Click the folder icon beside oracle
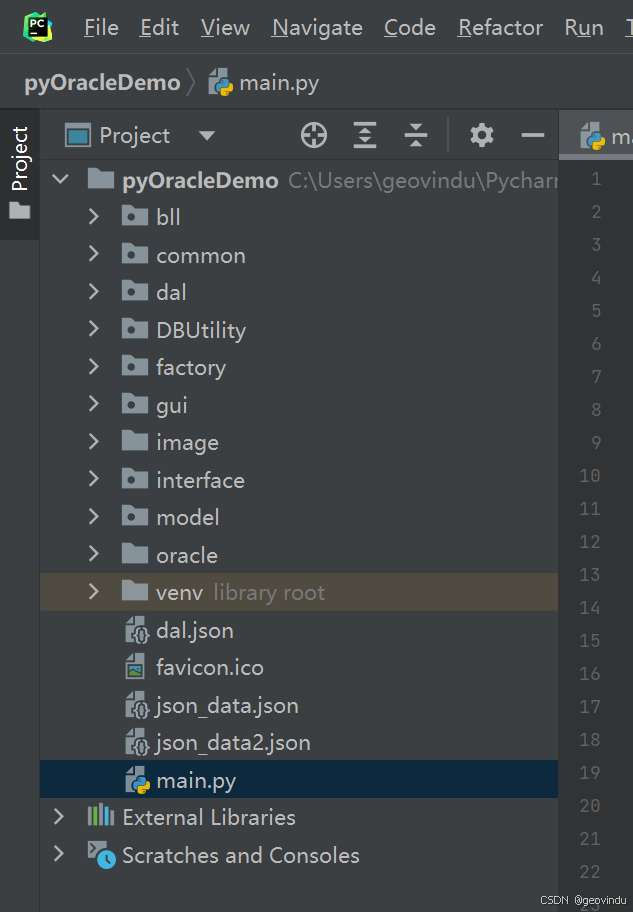 pos(135,554)
